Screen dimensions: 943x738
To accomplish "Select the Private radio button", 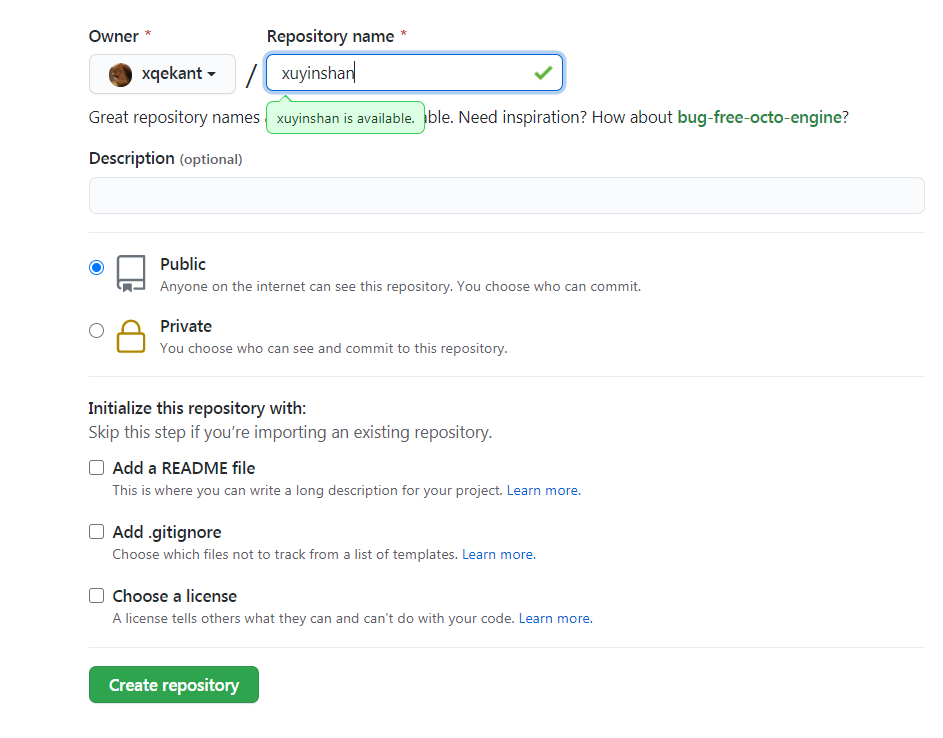I will click(x=96, y=330).
